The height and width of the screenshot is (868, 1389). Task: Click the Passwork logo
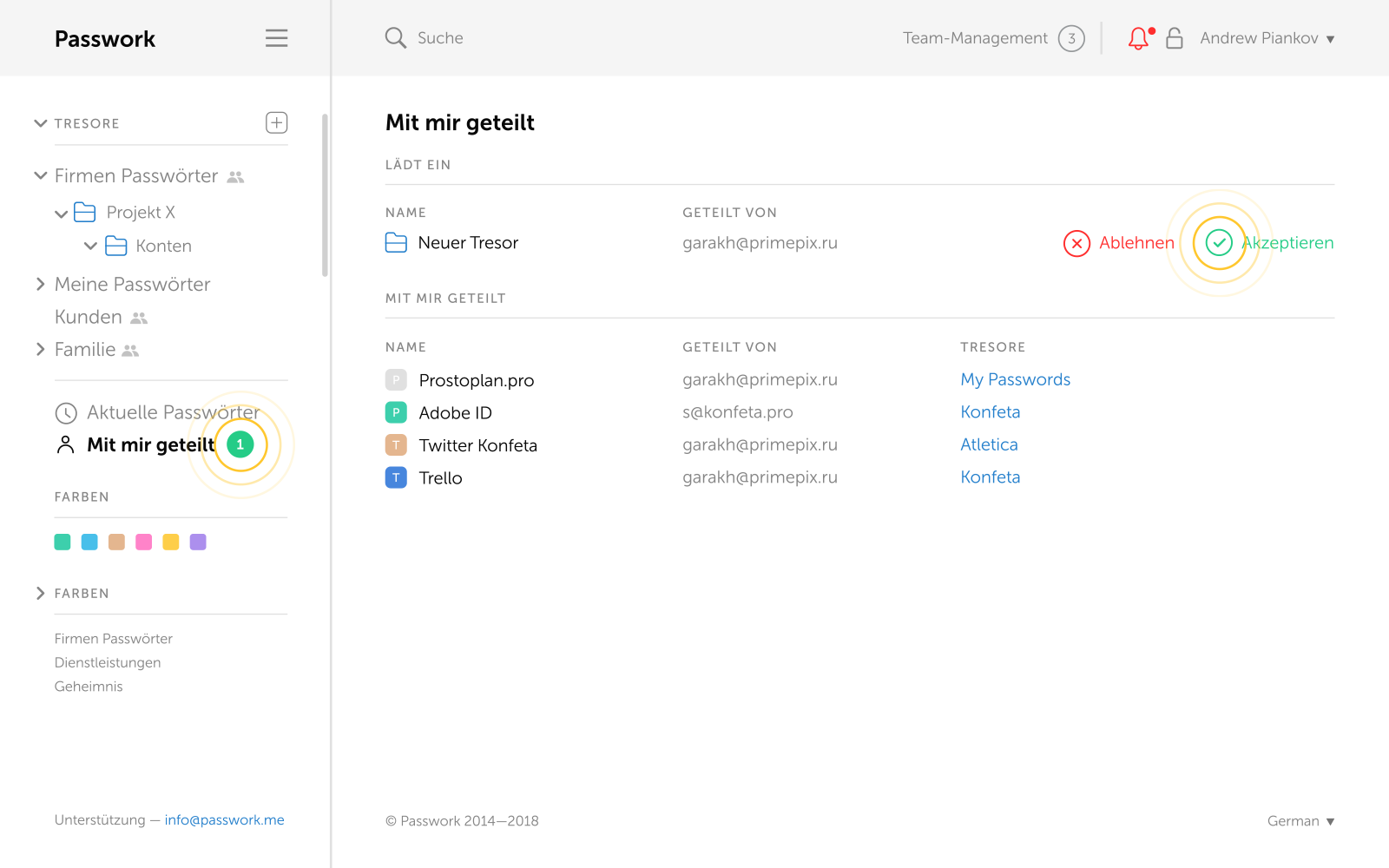point(105,39)
